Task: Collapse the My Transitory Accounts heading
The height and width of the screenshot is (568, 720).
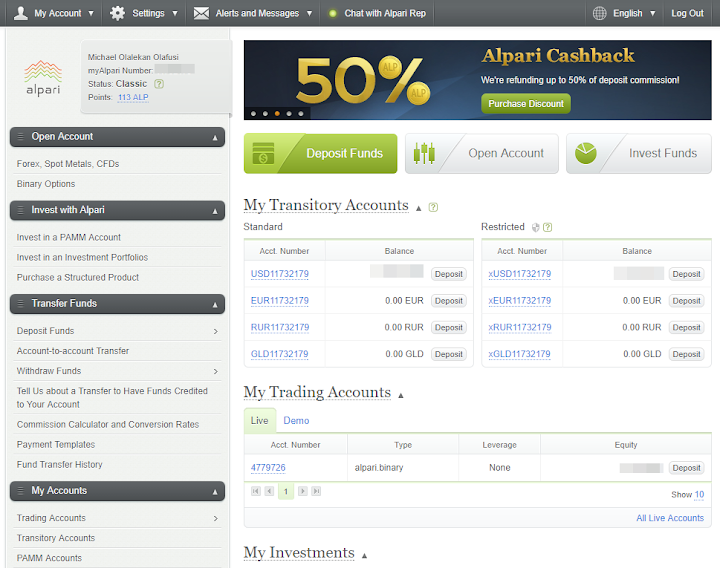Action: [418, 208]
